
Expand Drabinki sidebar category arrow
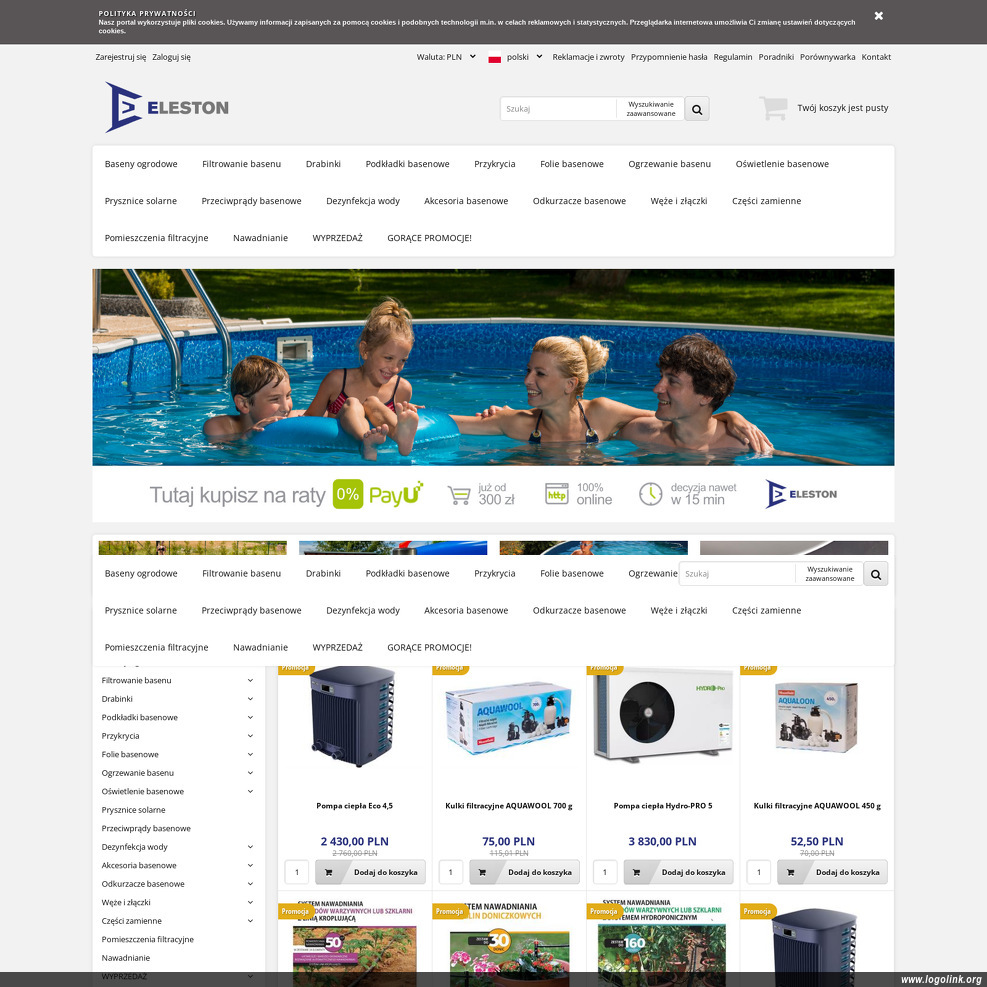pos(251,699)
